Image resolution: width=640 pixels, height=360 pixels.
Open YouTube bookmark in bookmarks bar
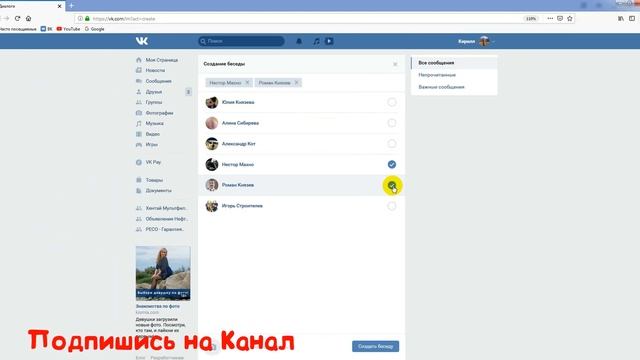(x=68, y=29)
